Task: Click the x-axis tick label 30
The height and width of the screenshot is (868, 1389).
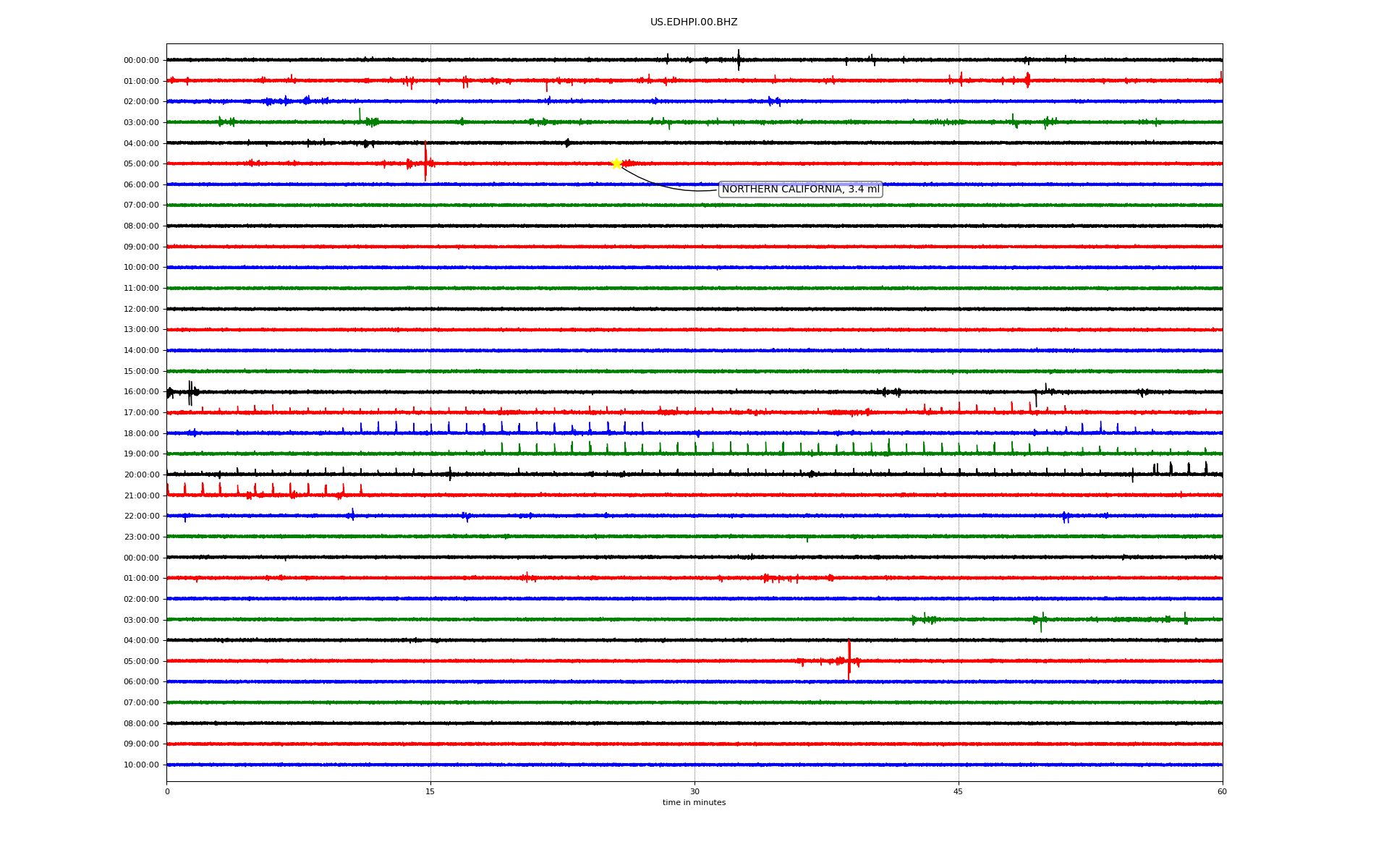Action: tap(694, 791)
